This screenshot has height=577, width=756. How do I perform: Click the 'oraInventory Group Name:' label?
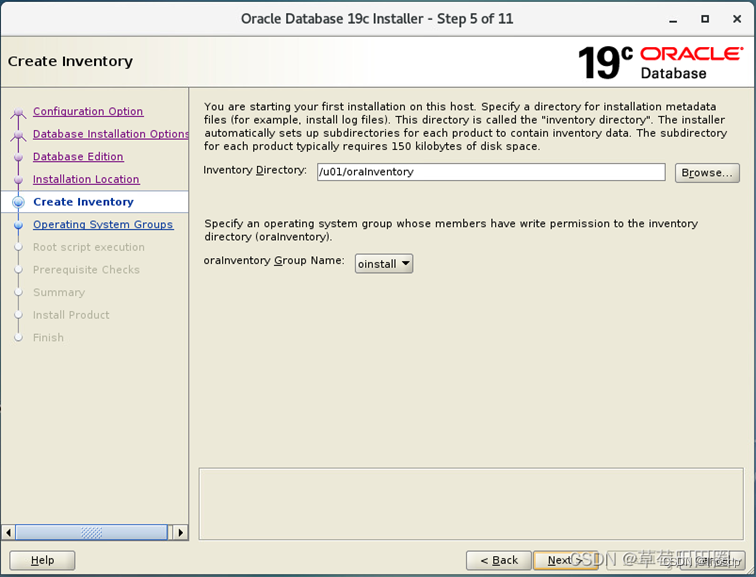274,261
